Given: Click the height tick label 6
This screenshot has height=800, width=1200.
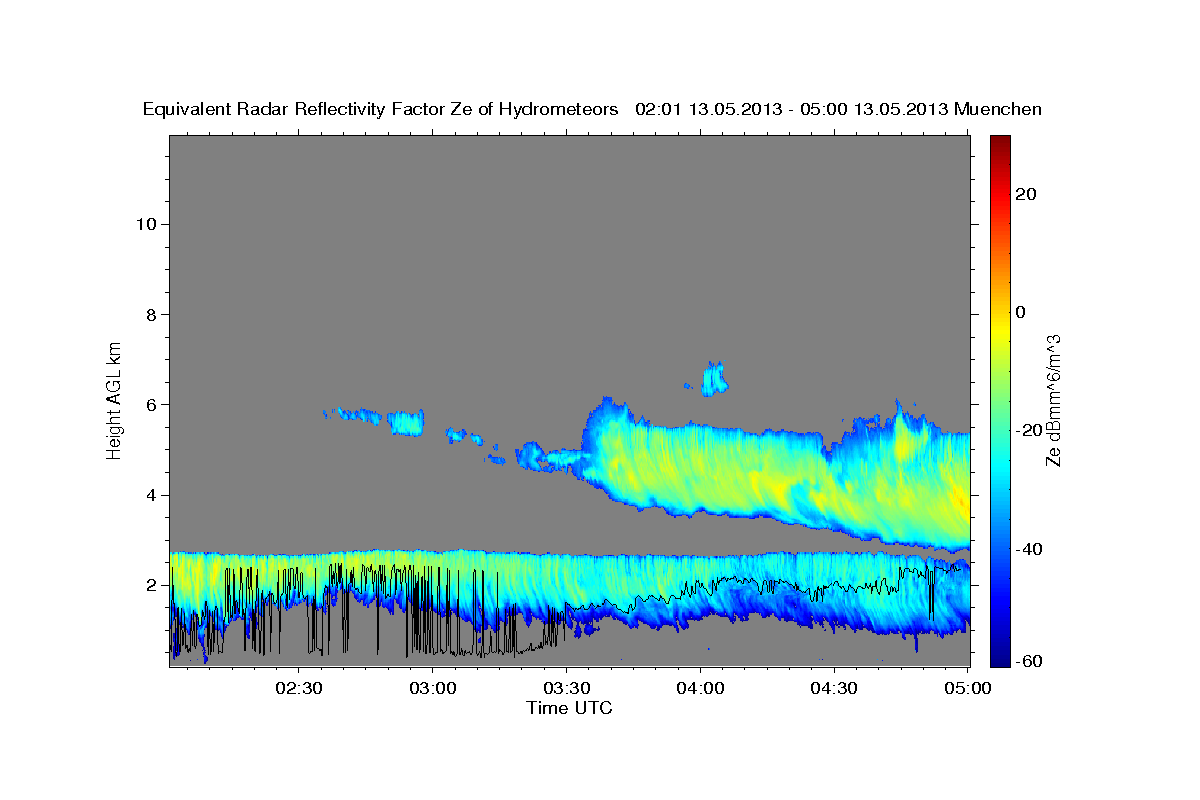Looking at the screenshot, I should point(152,405).
